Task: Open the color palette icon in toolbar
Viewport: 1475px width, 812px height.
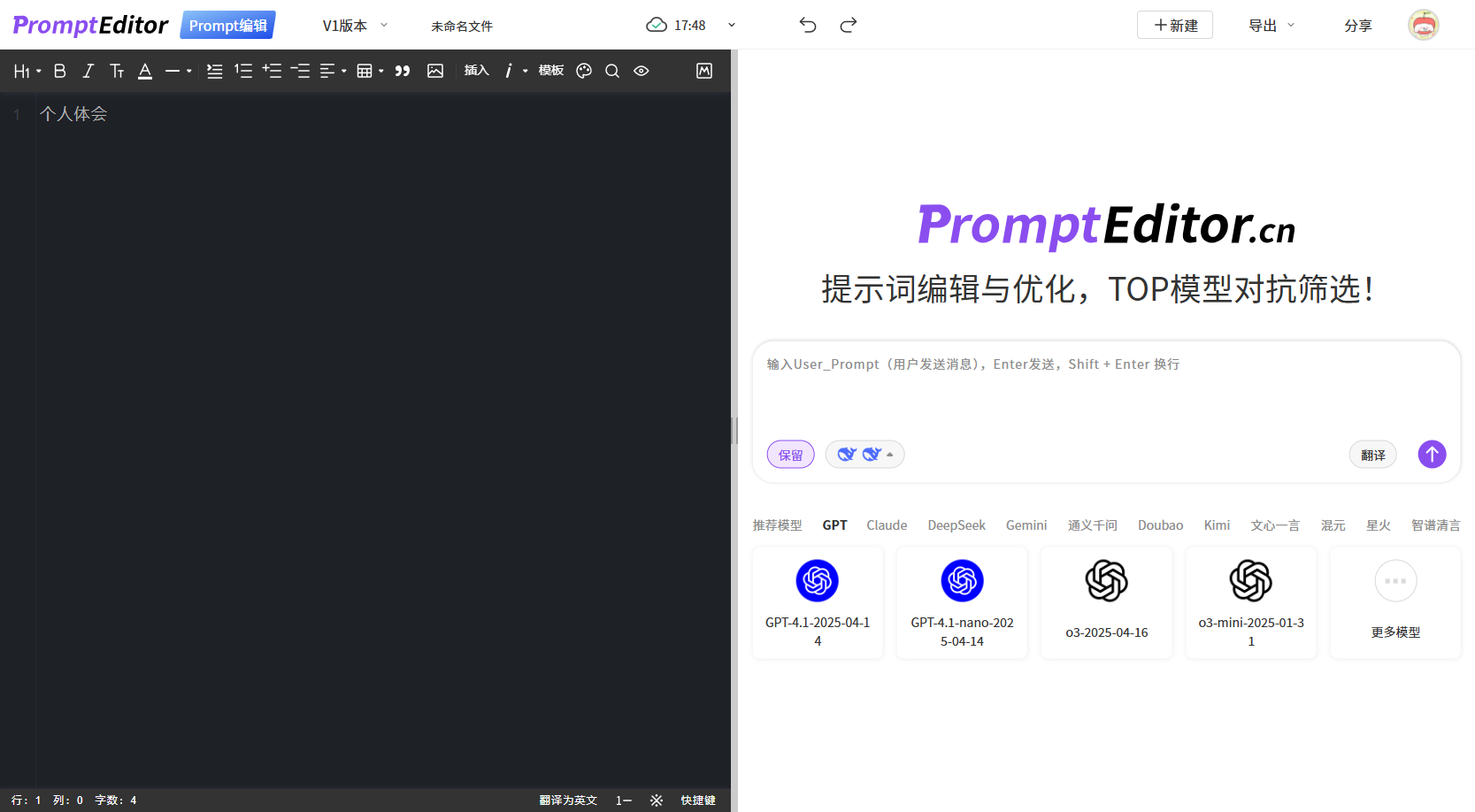Action: 583,71
